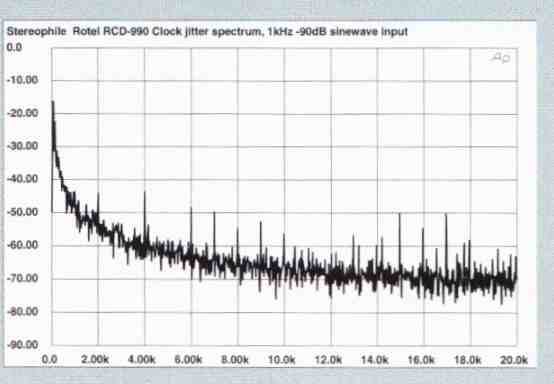
Task: Click the Stereophile label in the title
Action: click(36, 32)
